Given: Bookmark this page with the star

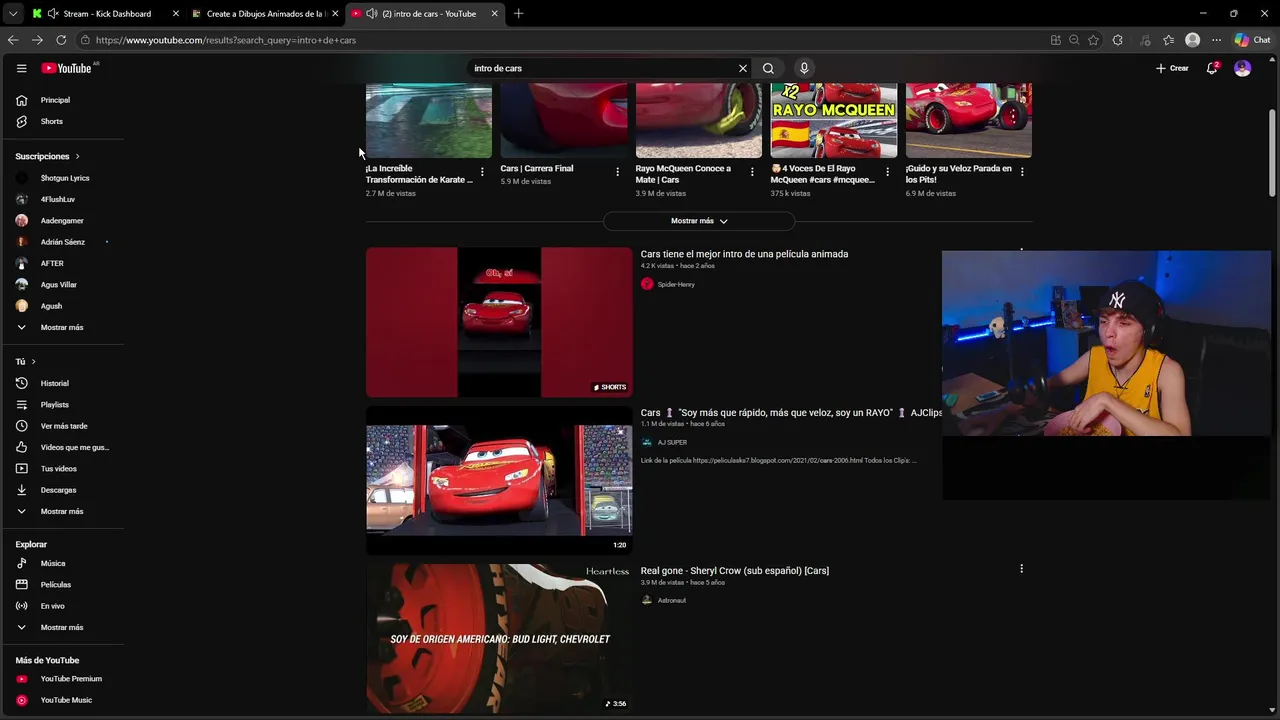Looking at the screenshot, I should (1093, 40).
